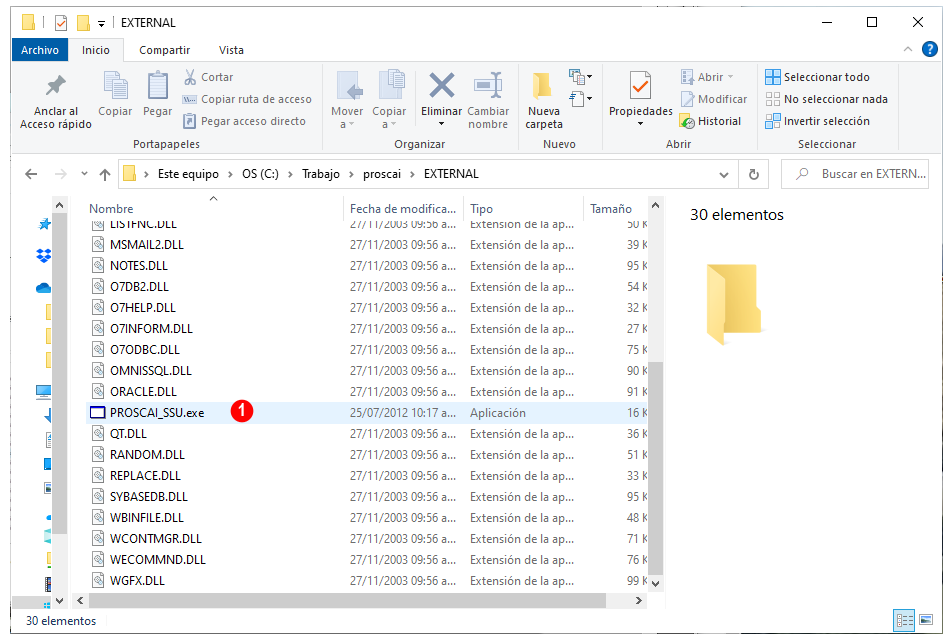Switch to large icons view in status bar
The width and height of the screenshot is (951, 641).
926,620
